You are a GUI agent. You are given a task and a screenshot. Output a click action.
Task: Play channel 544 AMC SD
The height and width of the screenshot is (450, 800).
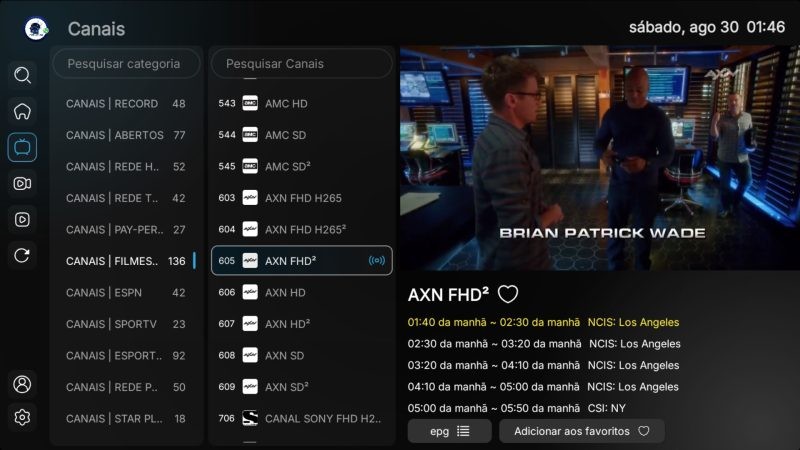tap(302, 135)
